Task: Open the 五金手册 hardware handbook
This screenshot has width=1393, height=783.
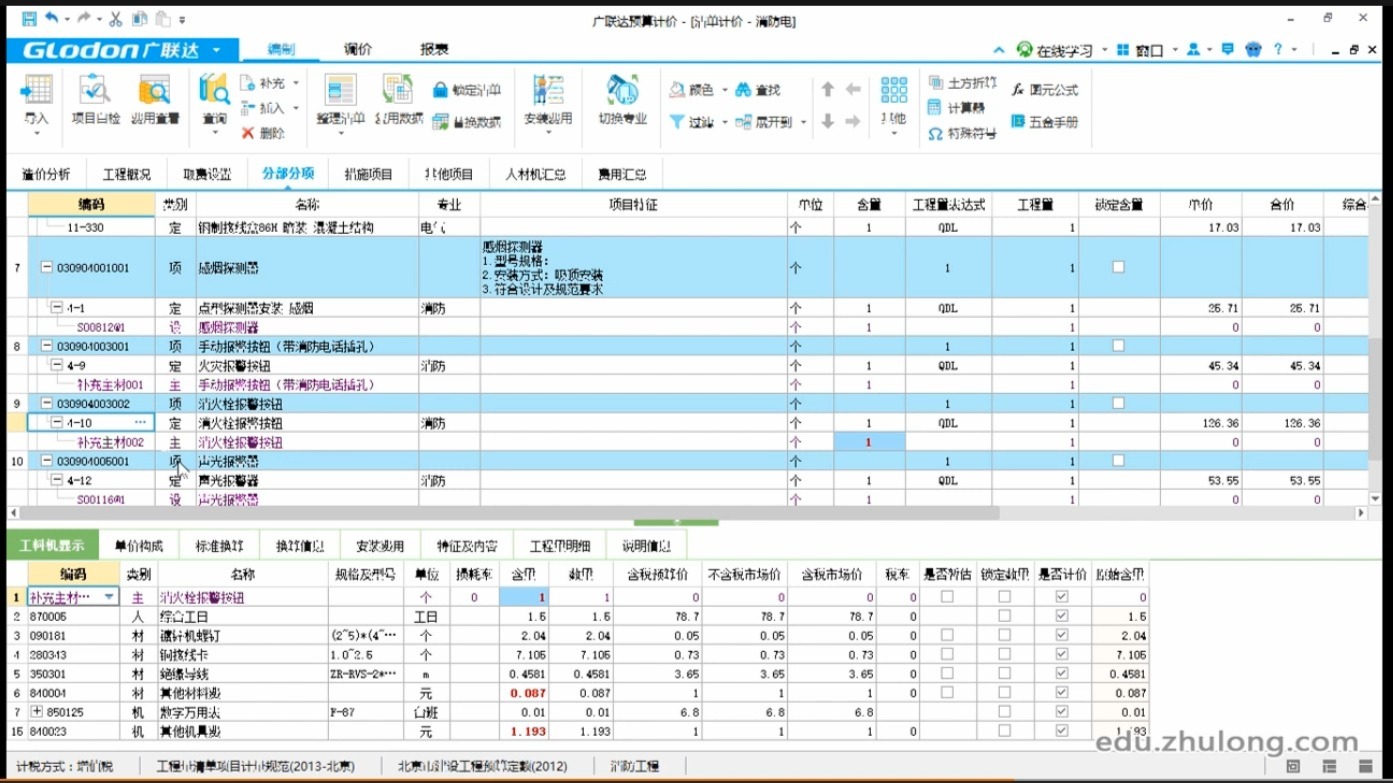Action: (x=1044, y=122)
